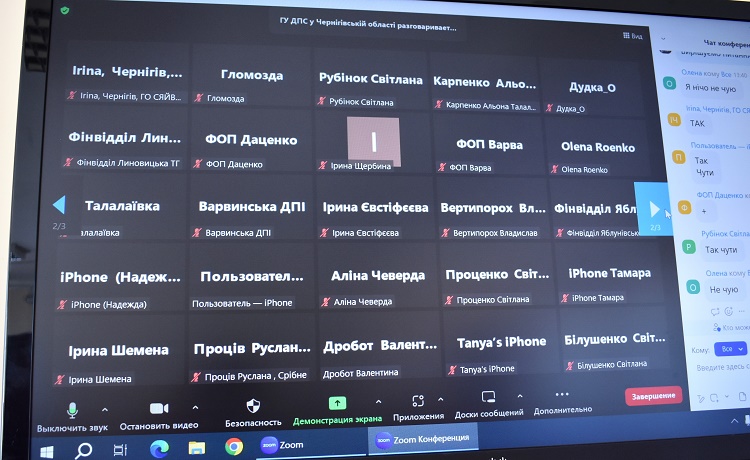Viewport: 750px width, 460px height.
Task: Select the iPhone Тамара participant tile
Action: 608,276
